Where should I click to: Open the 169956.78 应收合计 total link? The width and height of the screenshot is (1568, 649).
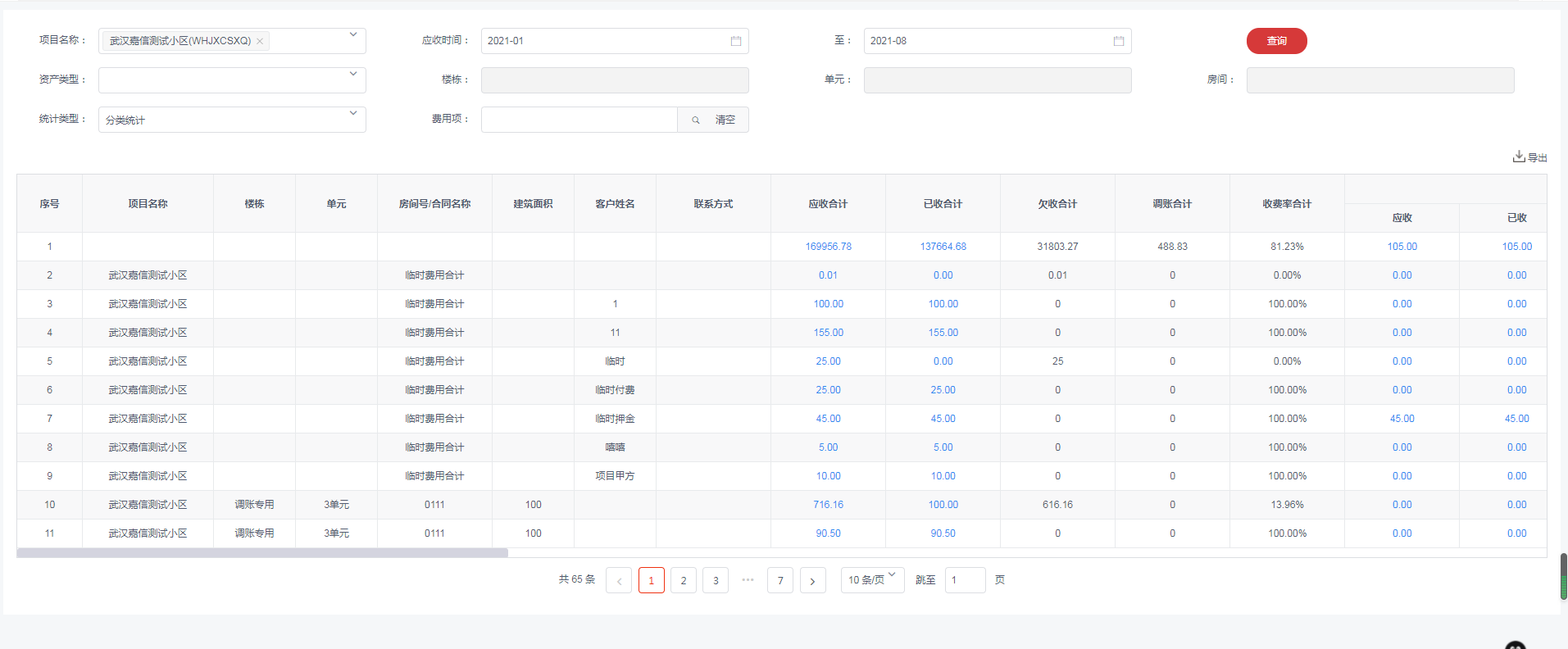coord(828,247)
